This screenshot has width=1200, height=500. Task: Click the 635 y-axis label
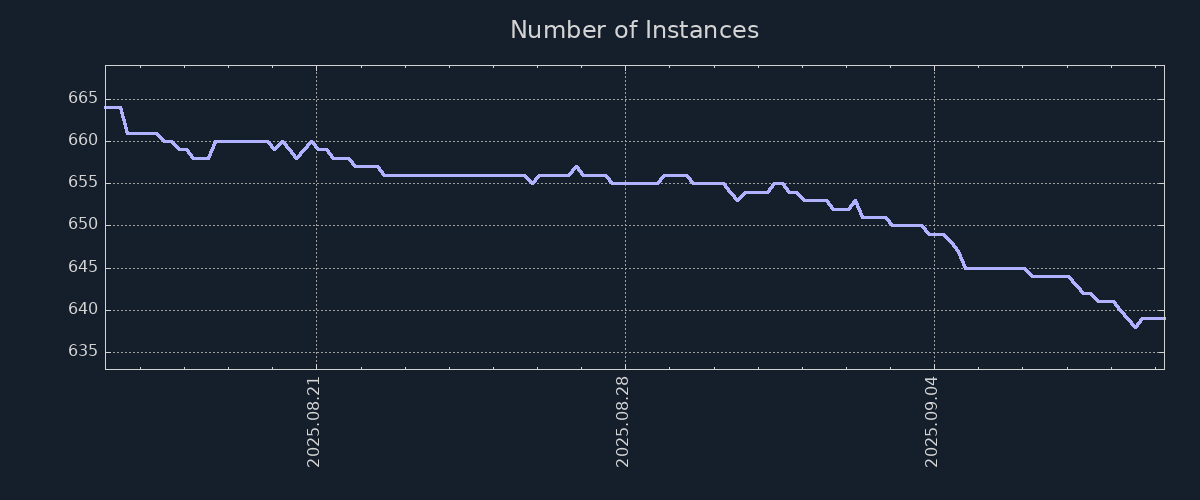point(84,352)
